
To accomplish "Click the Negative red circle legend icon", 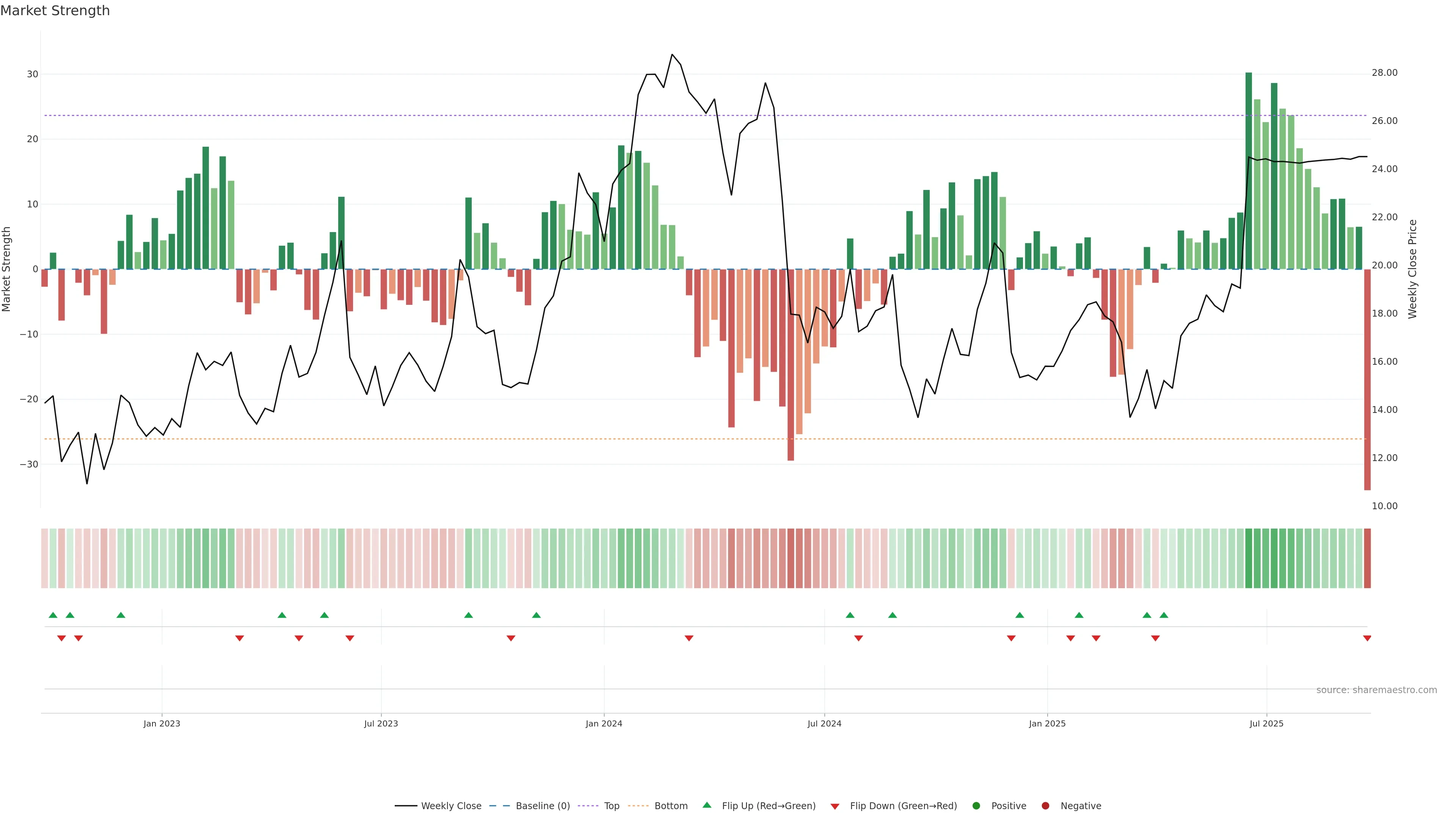I will [1045, 805].
